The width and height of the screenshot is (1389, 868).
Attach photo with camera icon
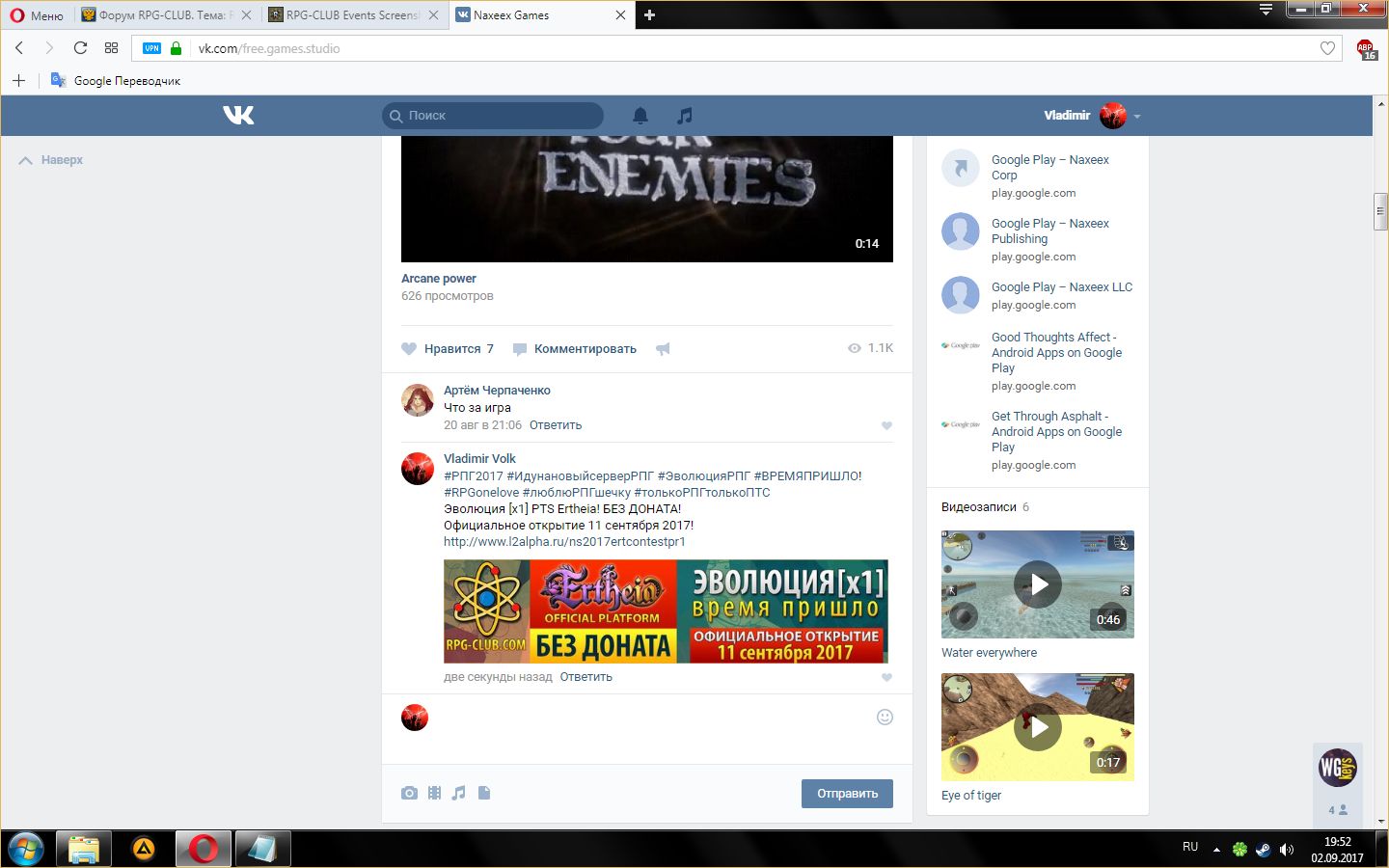(409, 793)
